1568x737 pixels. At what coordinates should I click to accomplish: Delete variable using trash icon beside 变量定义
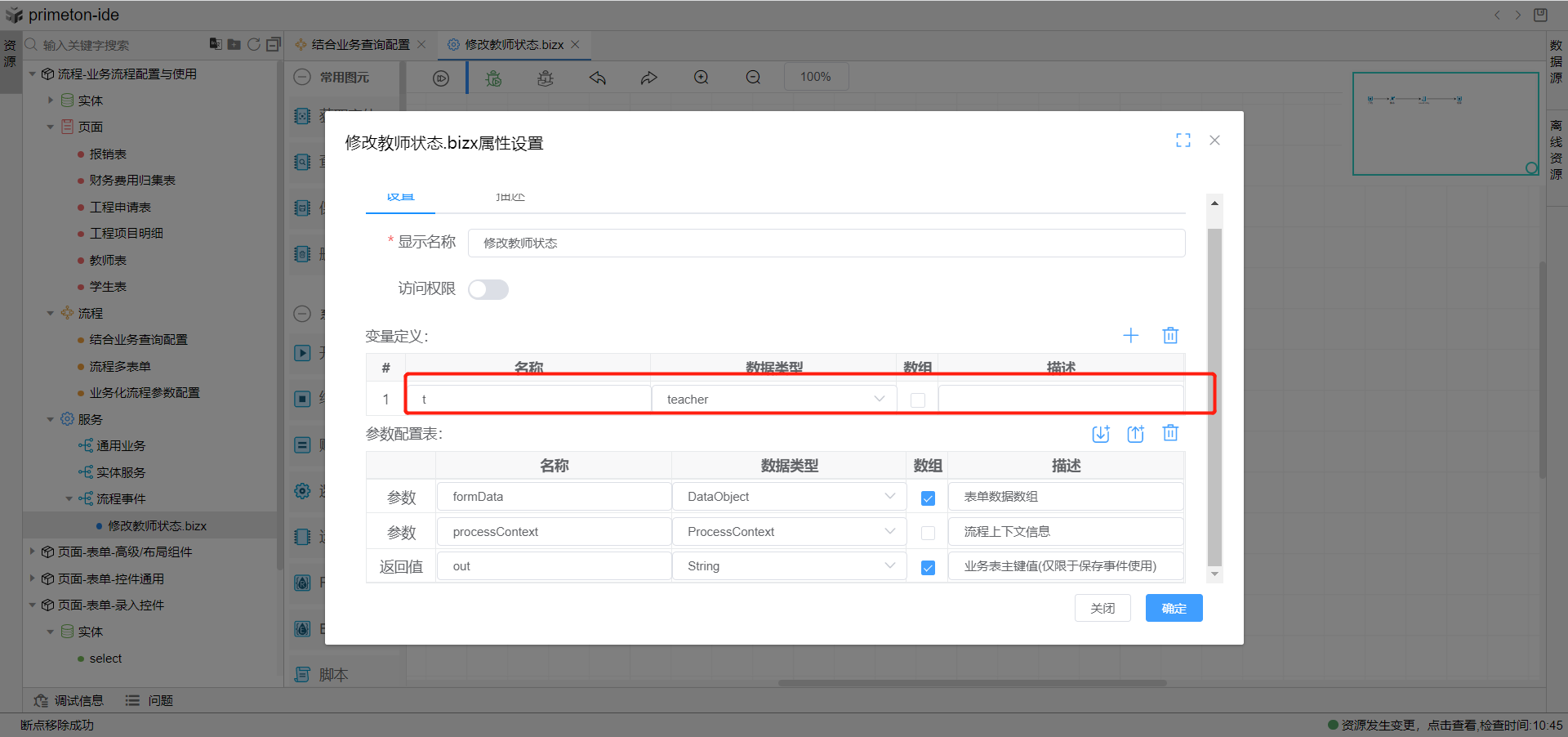click(1170, 336)
